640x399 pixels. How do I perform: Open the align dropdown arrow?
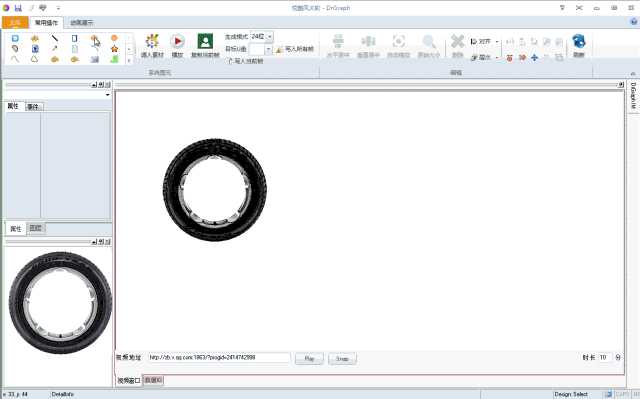click(x=497, y=42)
